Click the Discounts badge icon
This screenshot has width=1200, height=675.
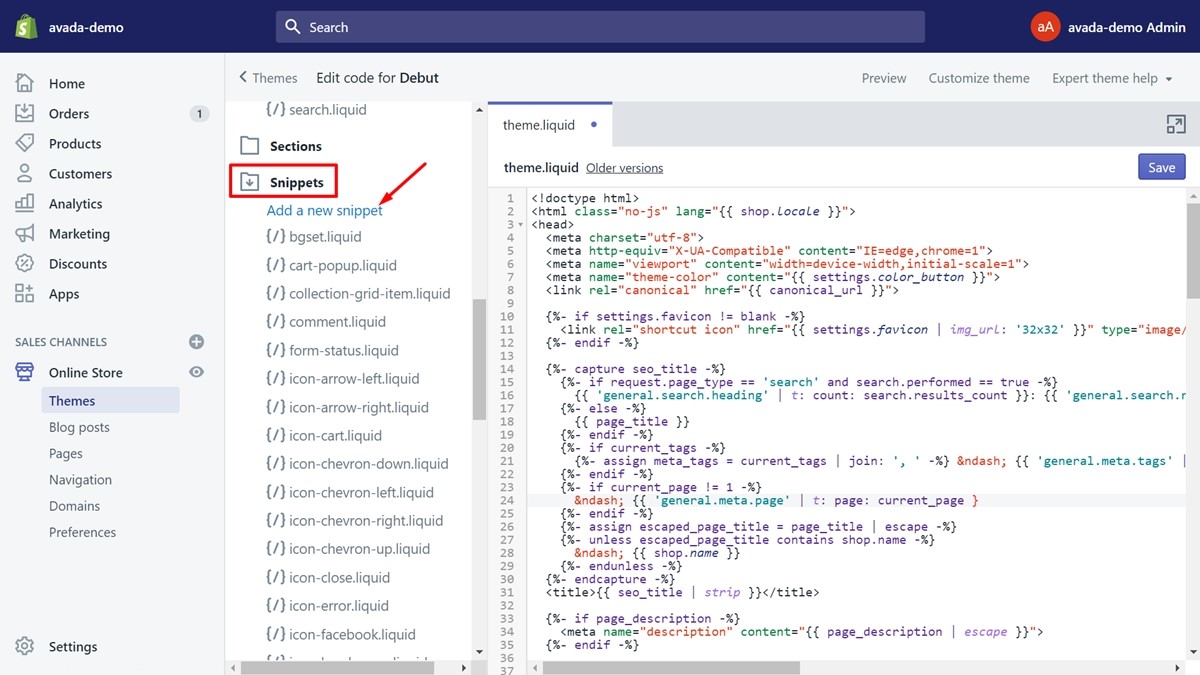pos(25,264)
